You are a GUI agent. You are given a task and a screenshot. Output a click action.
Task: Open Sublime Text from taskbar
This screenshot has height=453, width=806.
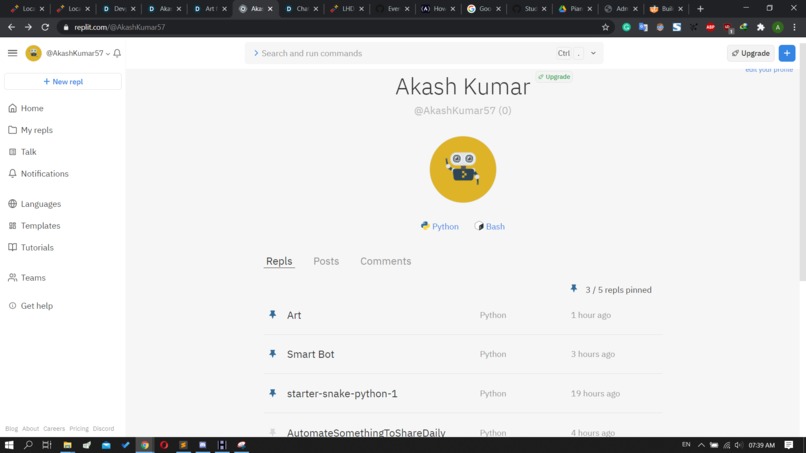(183, 445)
